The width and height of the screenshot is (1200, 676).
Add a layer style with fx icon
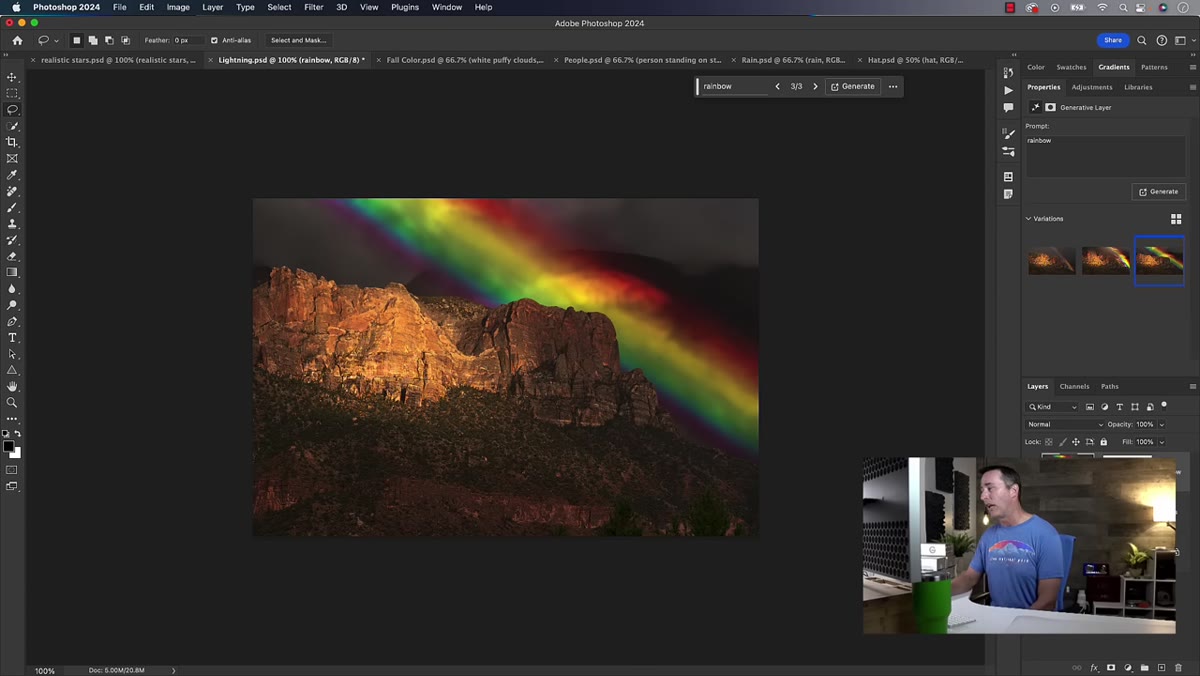click(1094, 667)
